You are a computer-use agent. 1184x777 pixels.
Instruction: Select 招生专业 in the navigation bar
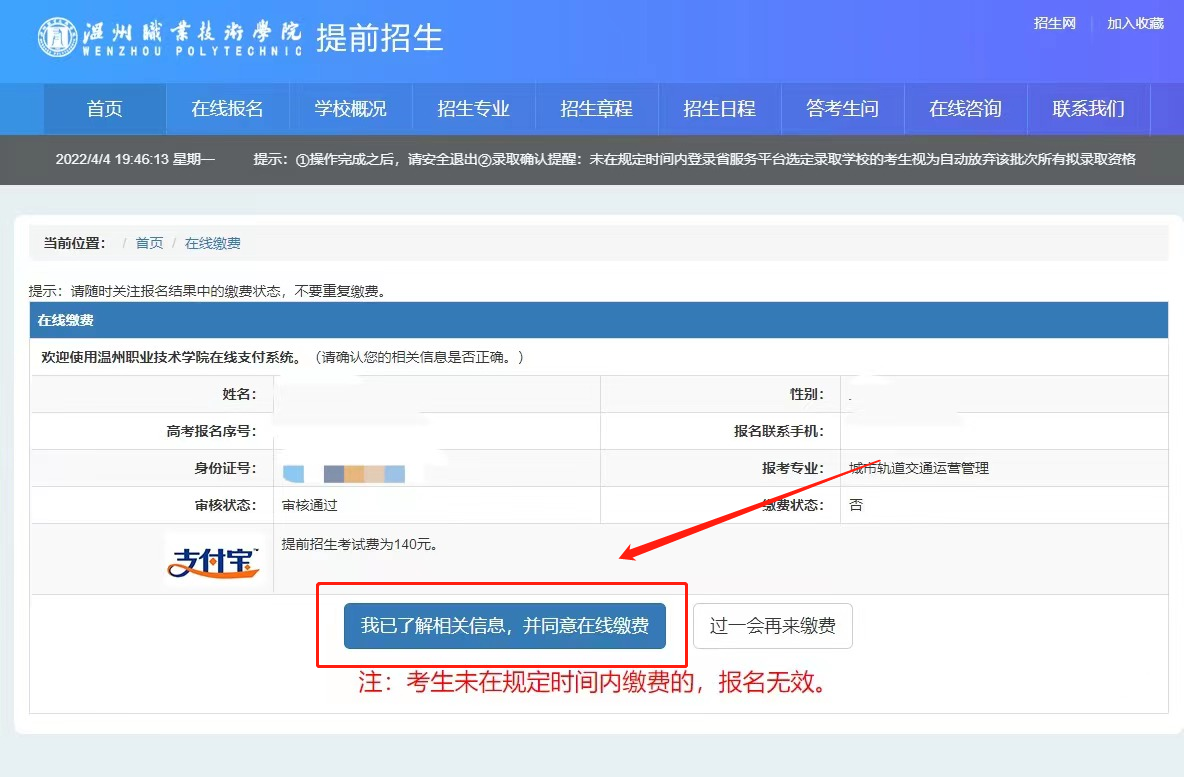[473, 109]
